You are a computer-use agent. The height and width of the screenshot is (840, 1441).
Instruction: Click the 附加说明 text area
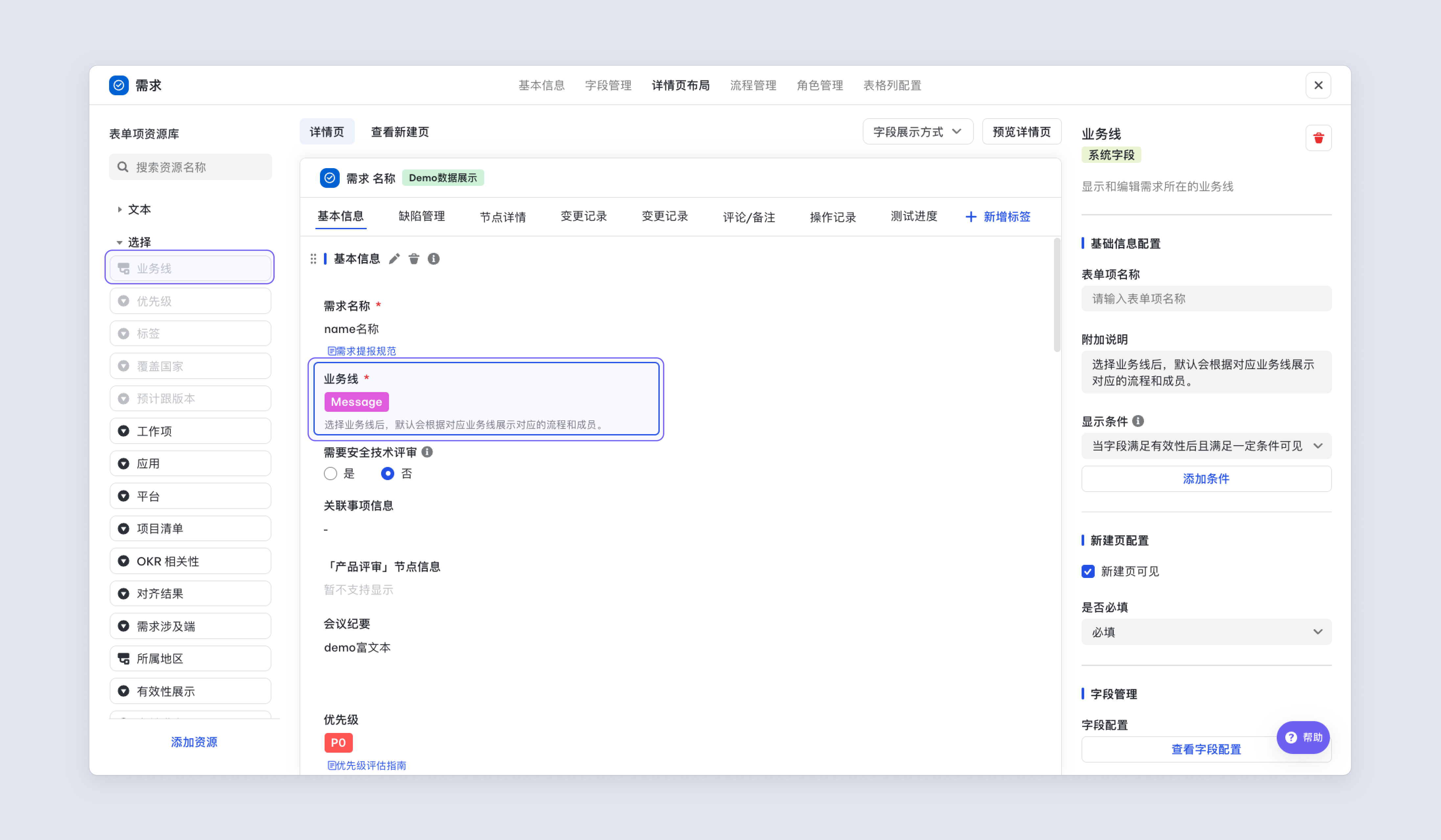click(x=1206, y=372)
